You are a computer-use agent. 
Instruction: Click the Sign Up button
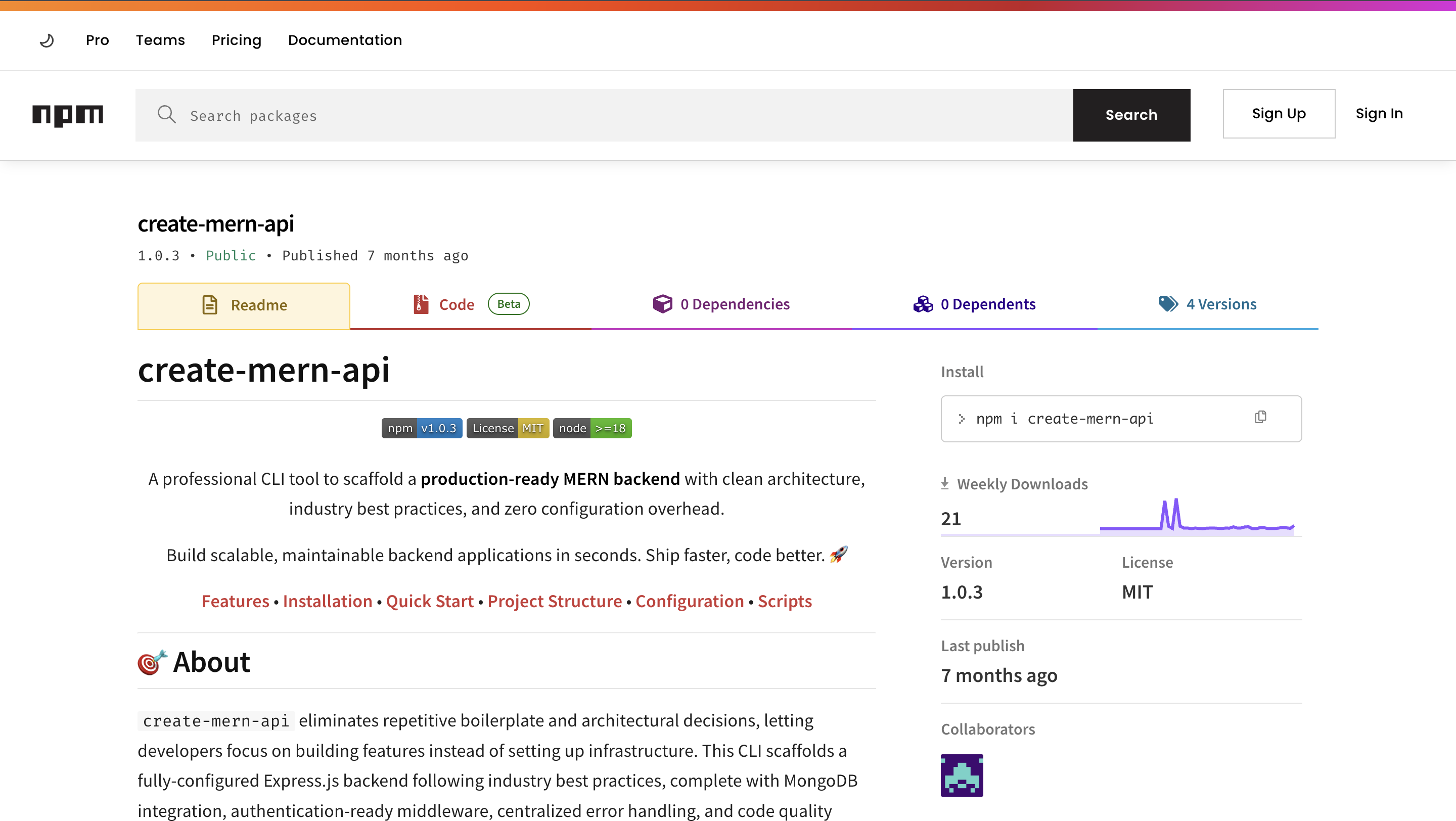click(1279, 114)
